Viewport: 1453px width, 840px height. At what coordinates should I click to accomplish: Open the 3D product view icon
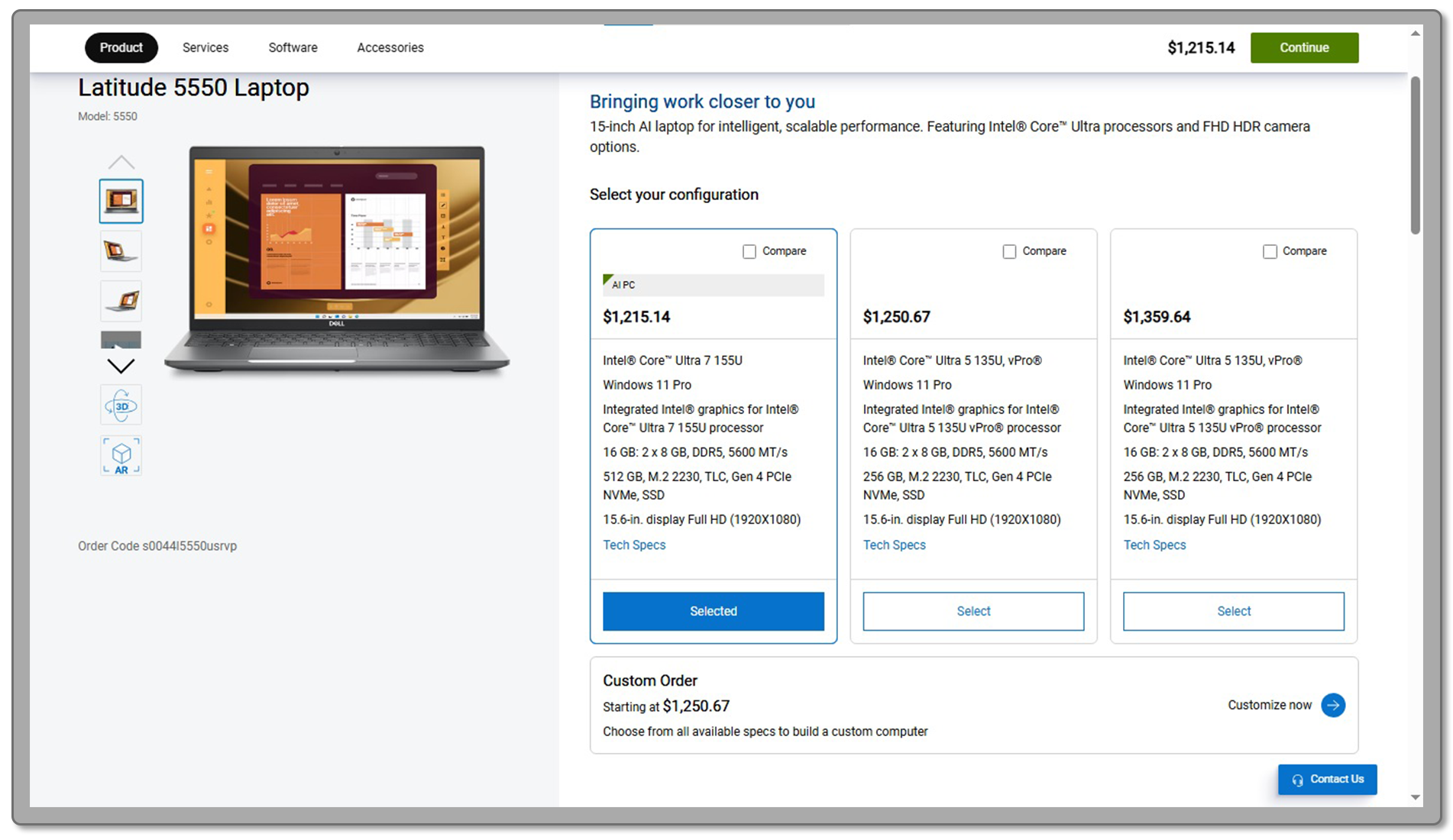coord(121,405)
